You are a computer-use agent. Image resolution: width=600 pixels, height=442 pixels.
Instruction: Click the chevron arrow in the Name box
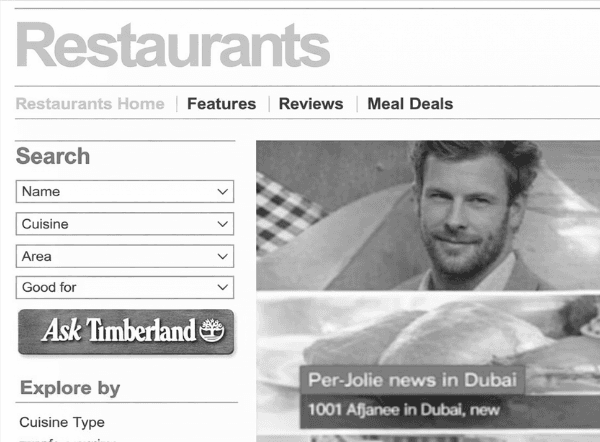pyautogui.click(x=222, y=191)
